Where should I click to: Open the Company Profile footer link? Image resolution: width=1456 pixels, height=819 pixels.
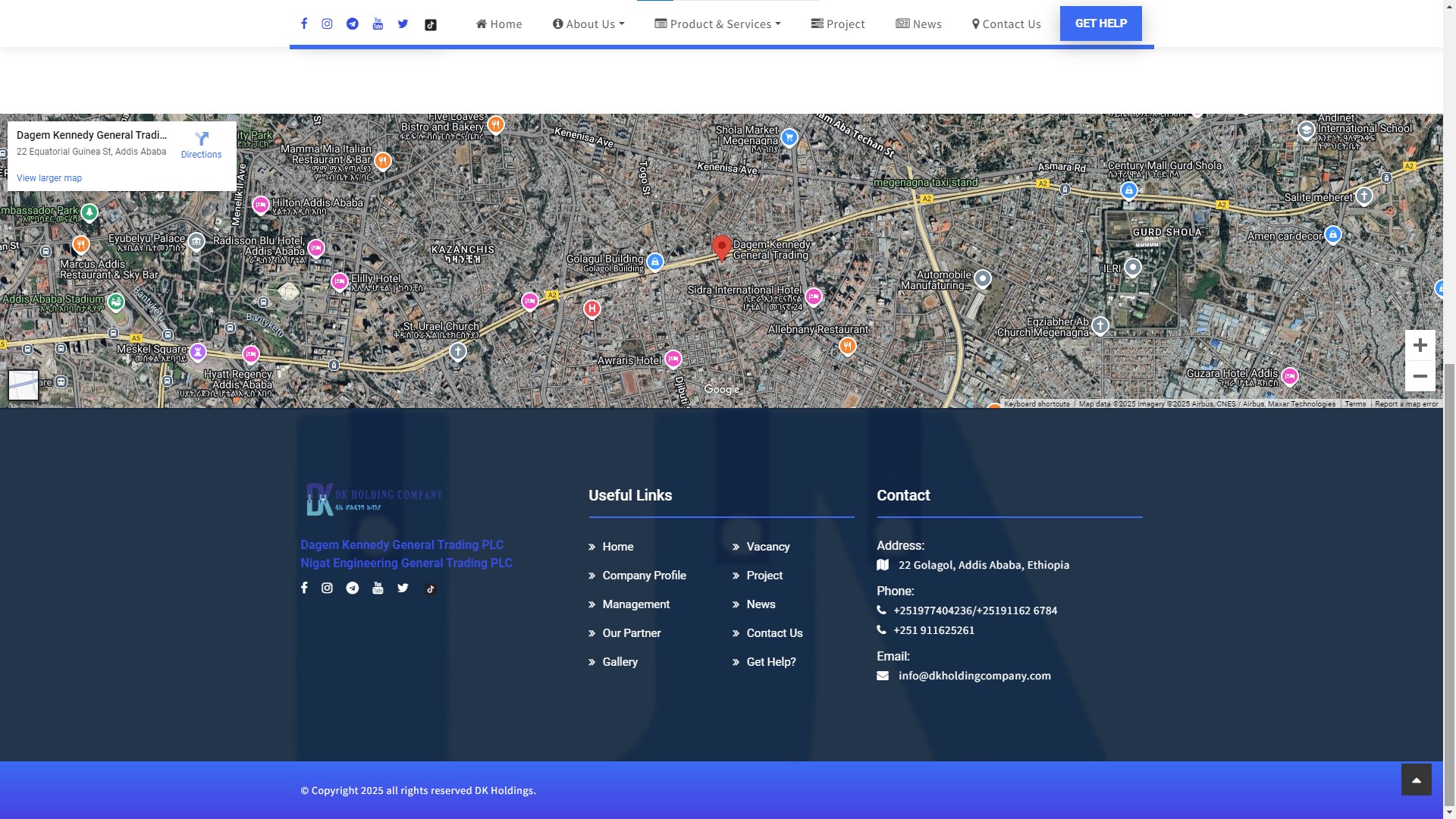pos(644,576)
